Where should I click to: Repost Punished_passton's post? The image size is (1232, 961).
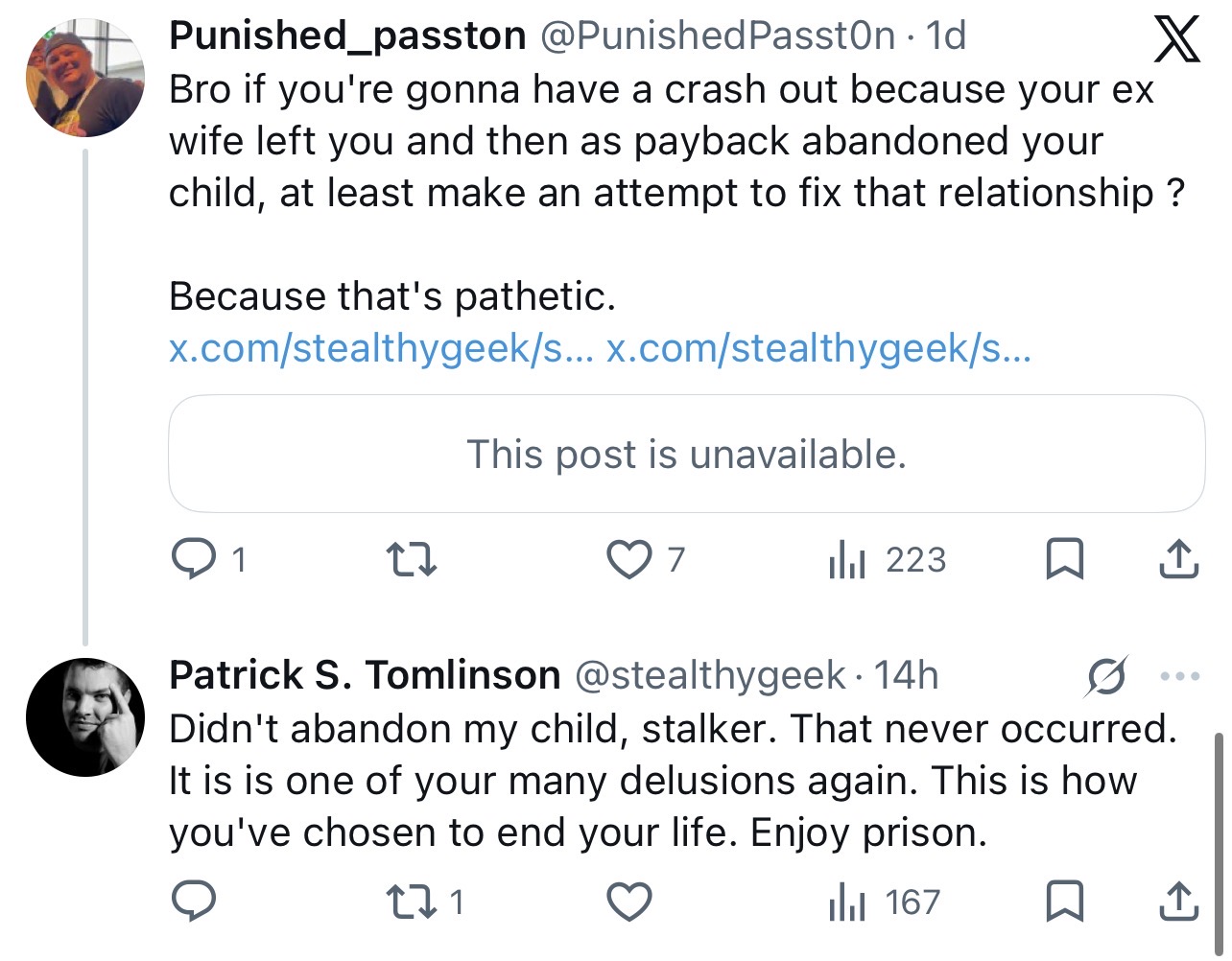point(411,559)
